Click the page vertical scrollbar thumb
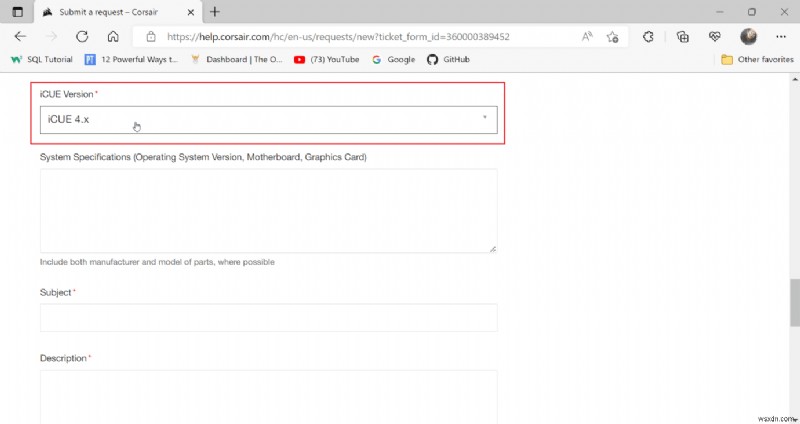This screenshot has height=424, width=800. (x=795, y=303)
